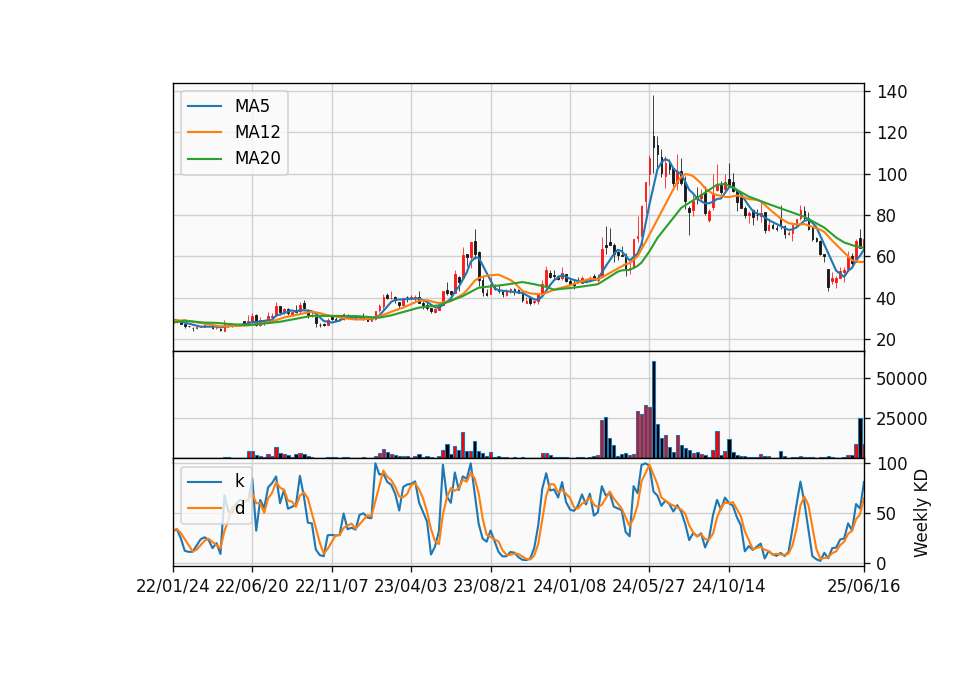Click the d legend label in KD panel
Image resolution: width=960 pixels, height=690 pixels.
pos(239,508)
